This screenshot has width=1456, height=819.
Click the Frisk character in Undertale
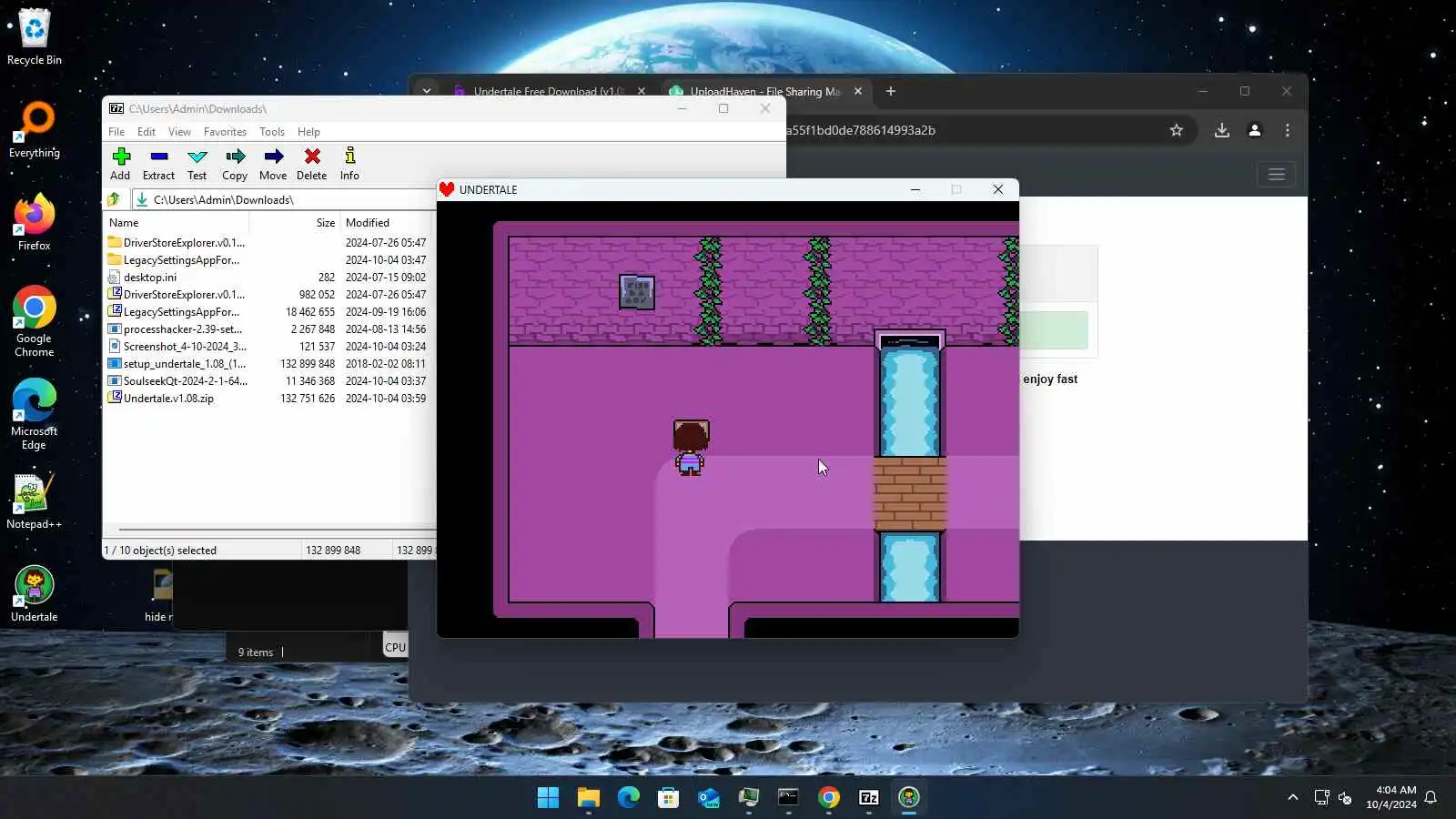pos(691,448)
